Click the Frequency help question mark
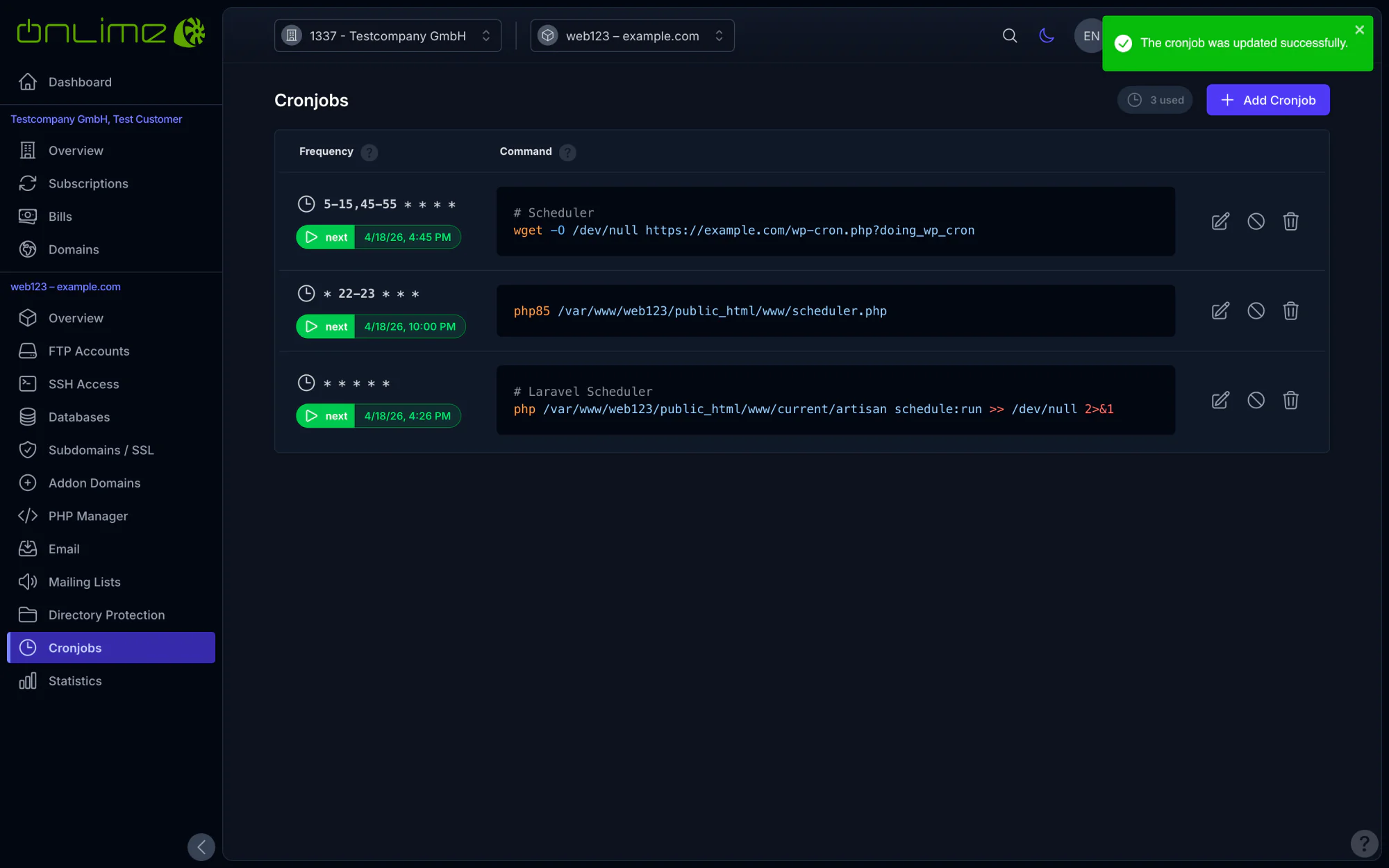 point(369,152)
